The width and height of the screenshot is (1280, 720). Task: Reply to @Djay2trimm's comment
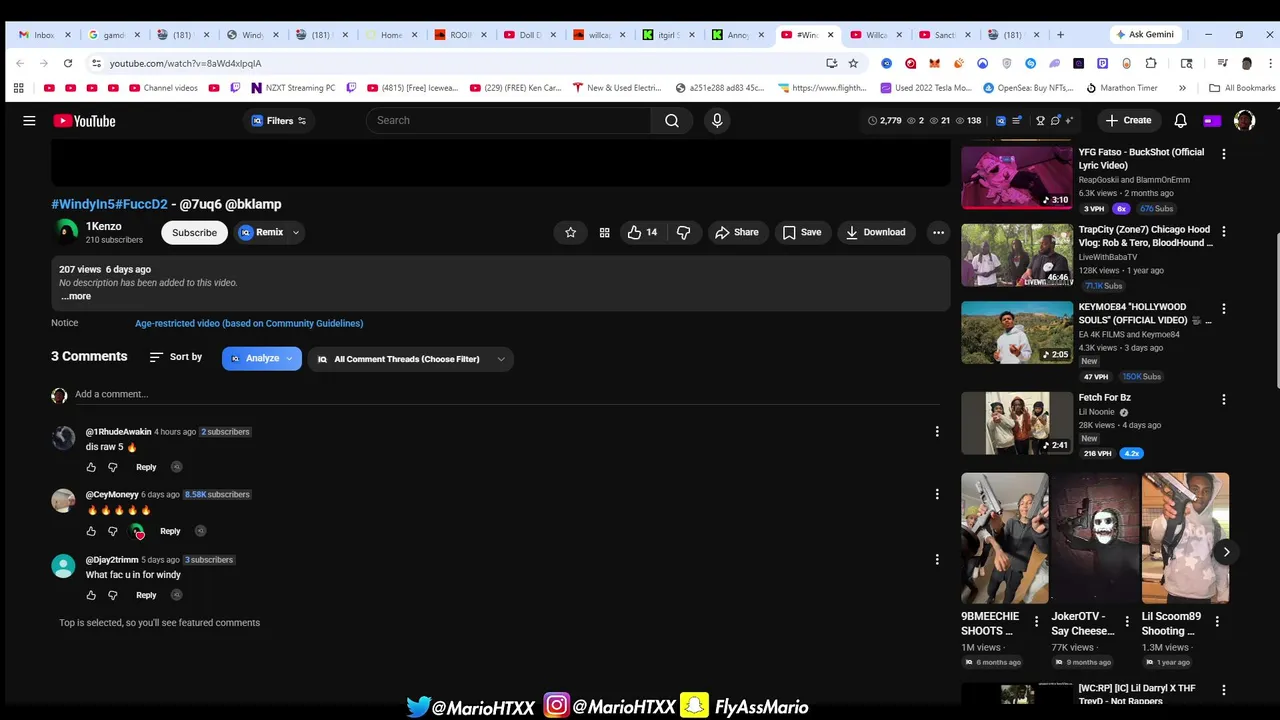146,595
